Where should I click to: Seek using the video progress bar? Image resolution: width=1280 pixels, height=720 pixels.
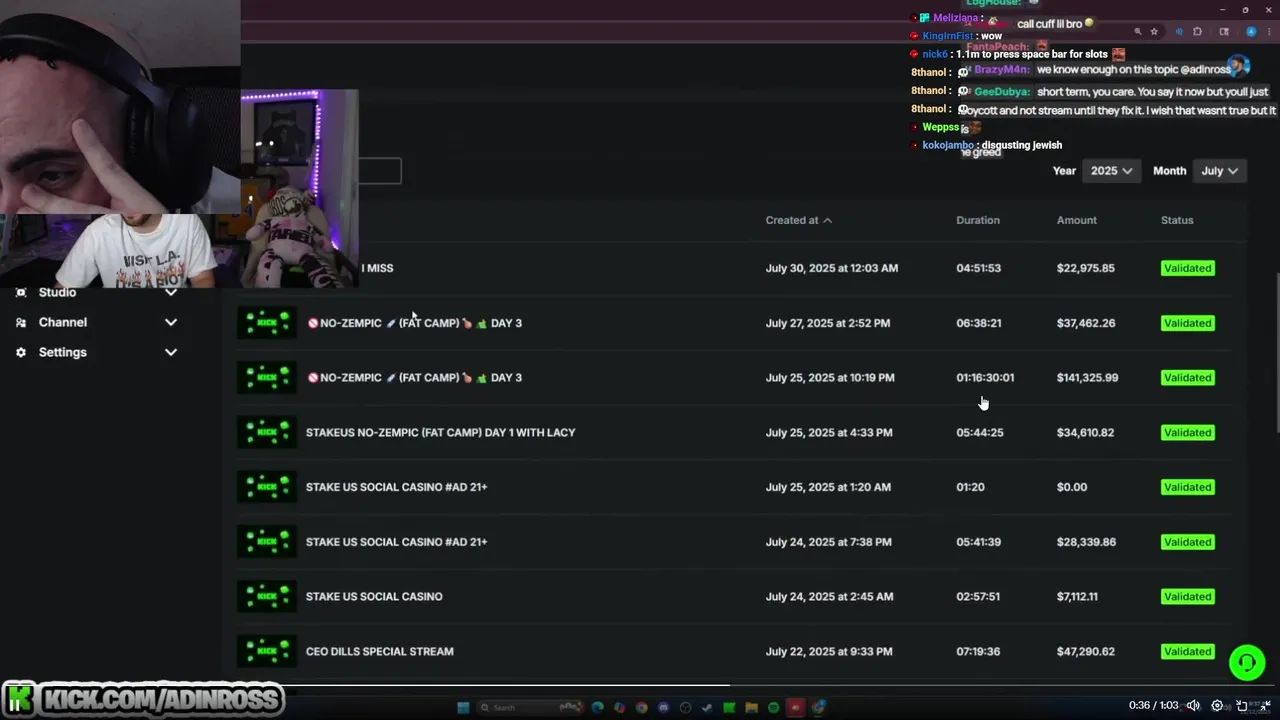(640, 686)
